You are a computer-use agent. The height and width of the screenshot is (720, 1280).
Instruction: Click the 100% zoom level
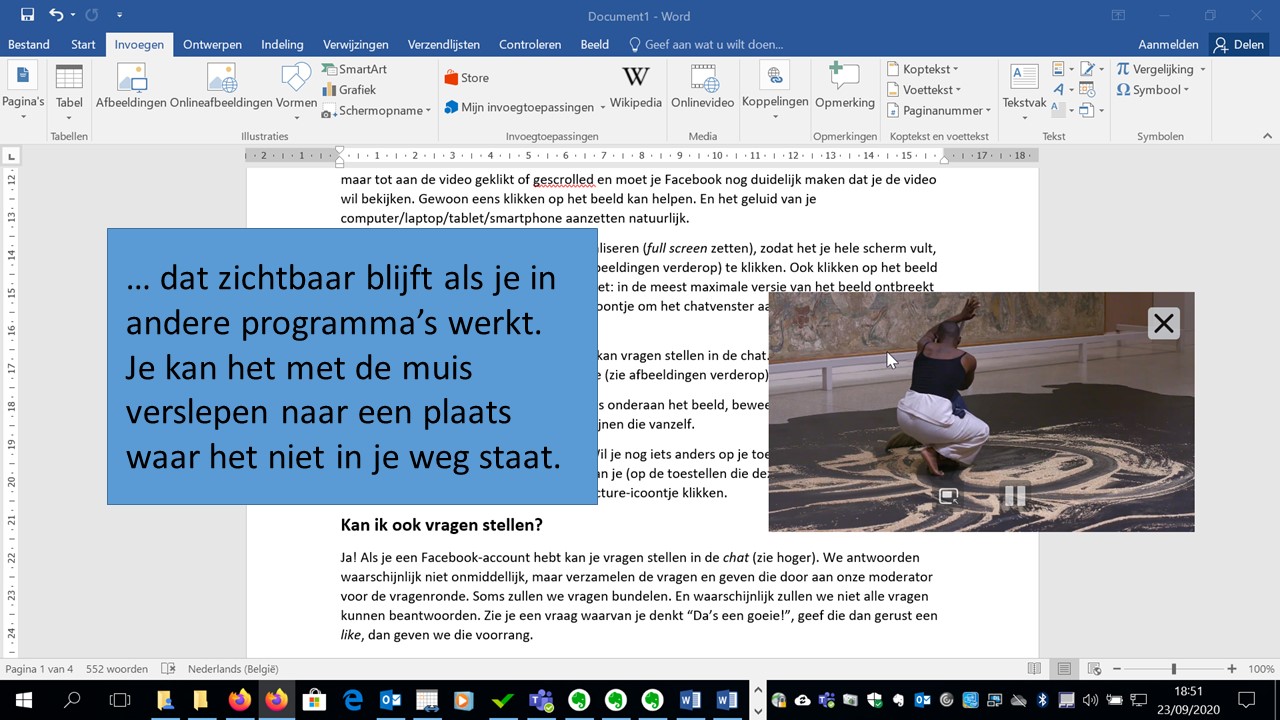pyautogui.click(x=1261, y=669)
